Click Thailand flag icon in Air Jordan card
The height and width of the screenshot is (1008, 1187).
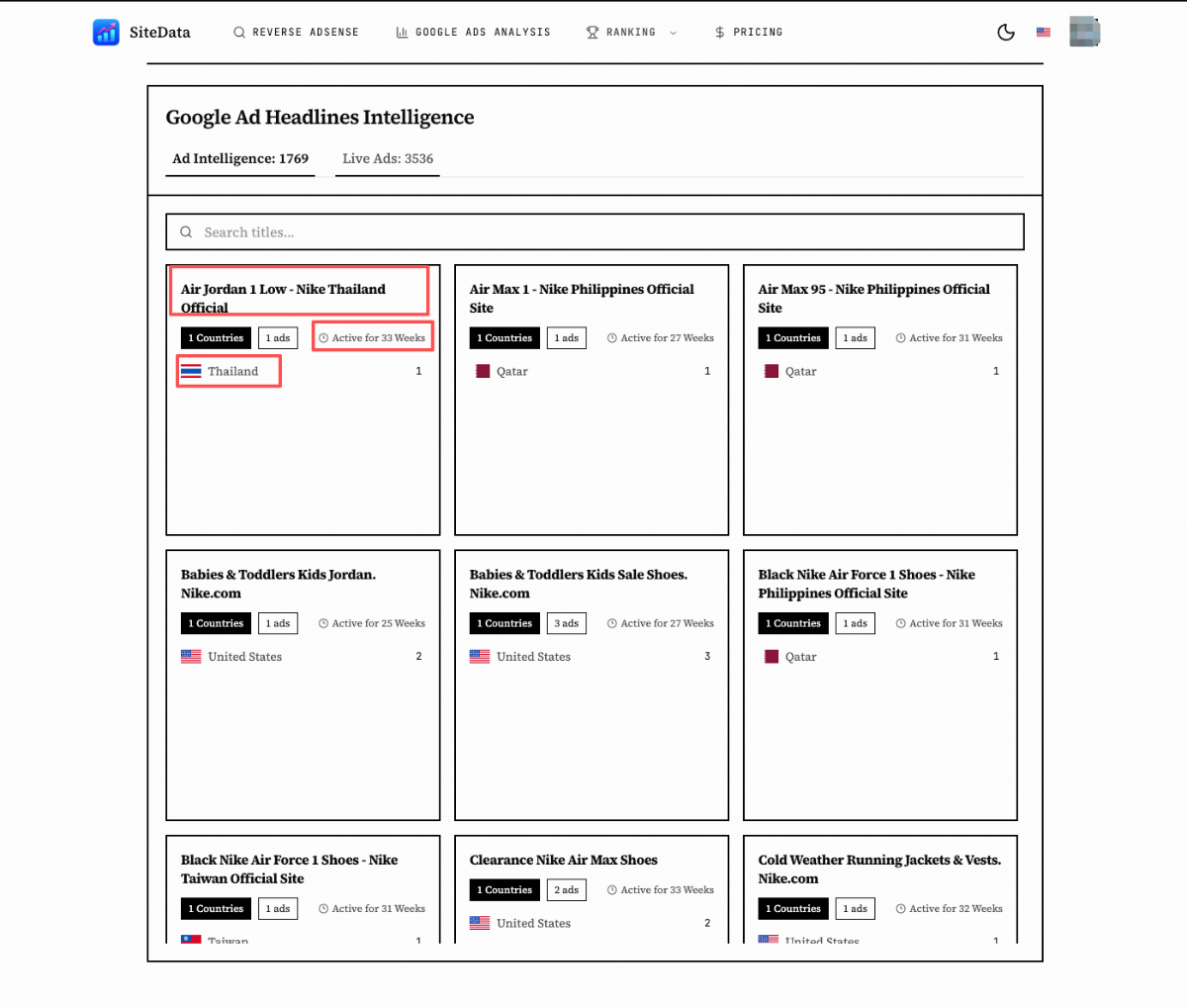(191, 372)
